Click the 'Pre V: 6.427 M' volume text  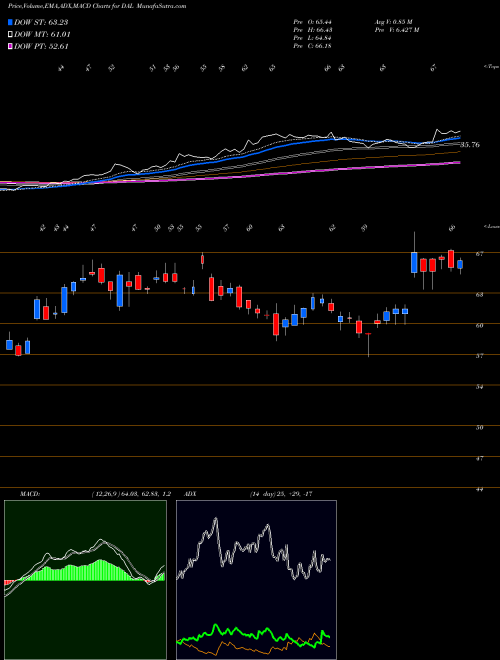point(396,30)
